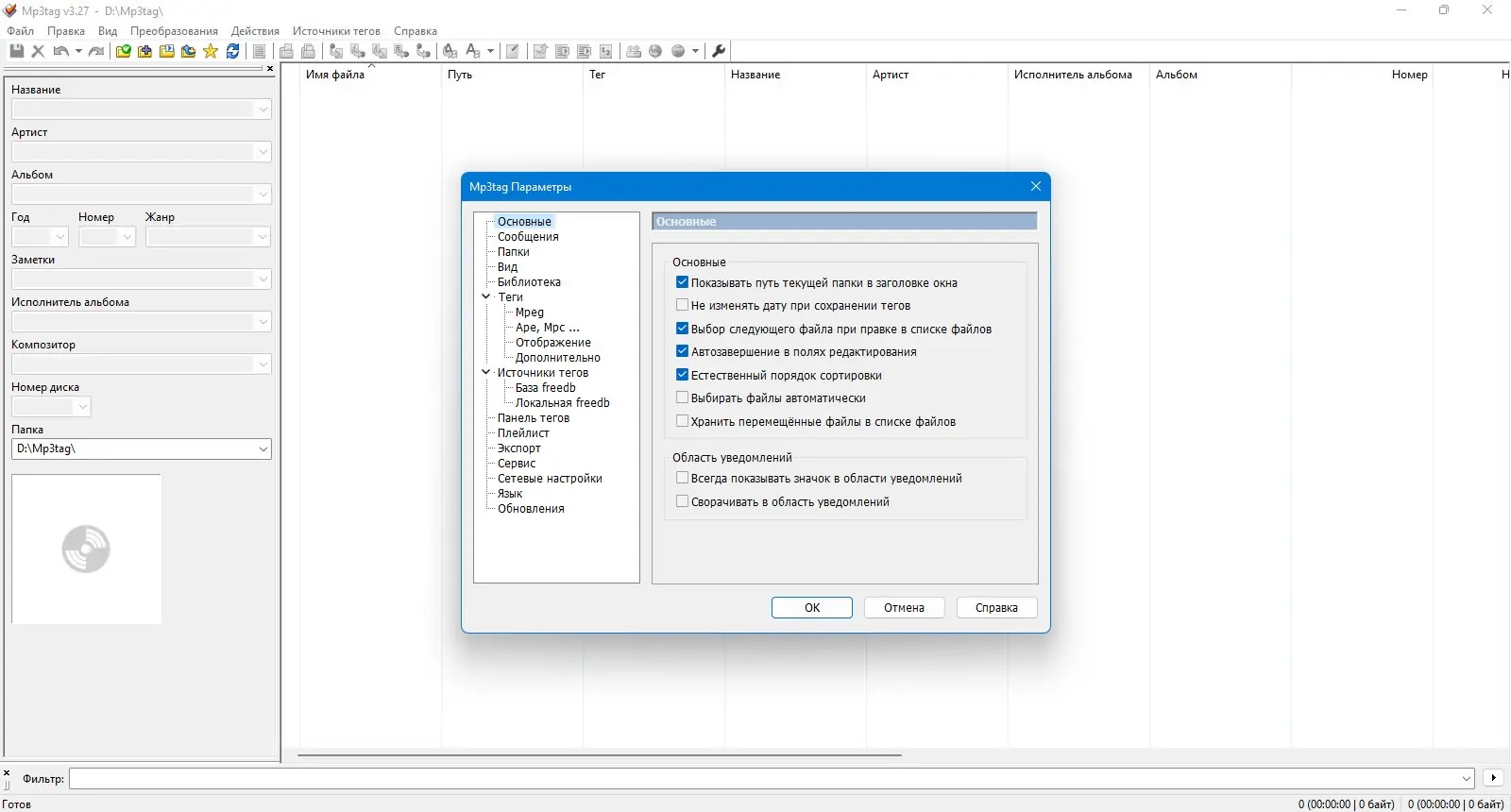Click the 'Отмена' button

click(905, 608)
